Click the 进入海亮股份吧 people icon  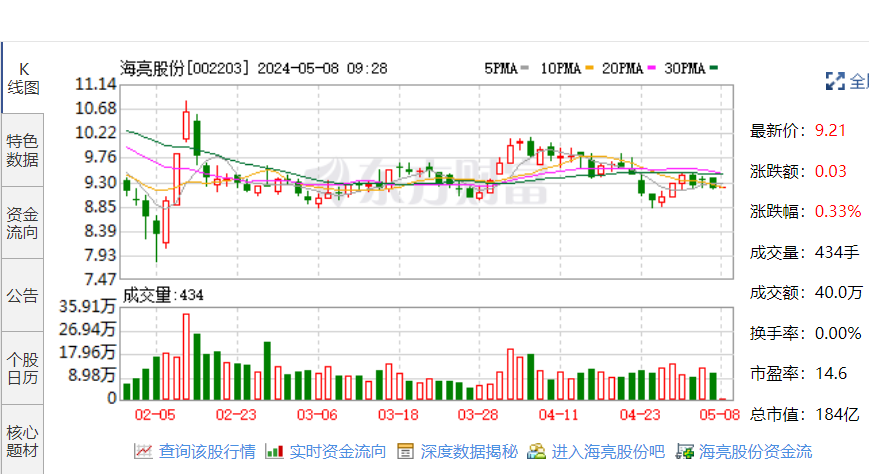(536, 451)
